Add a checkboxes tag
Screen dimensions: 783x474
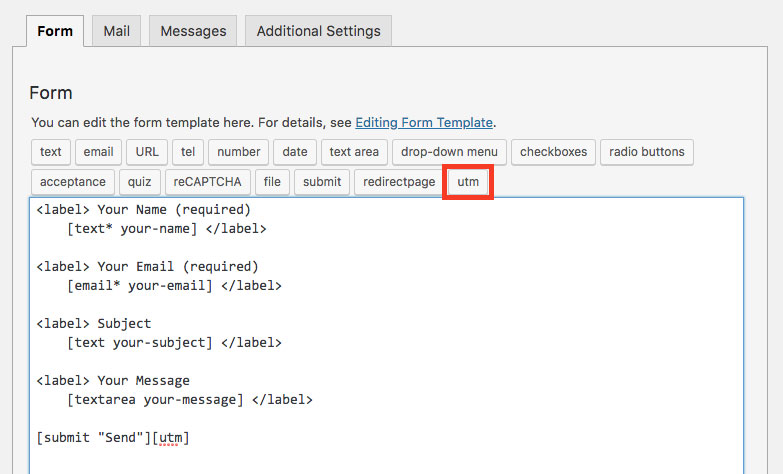(553, 152)
